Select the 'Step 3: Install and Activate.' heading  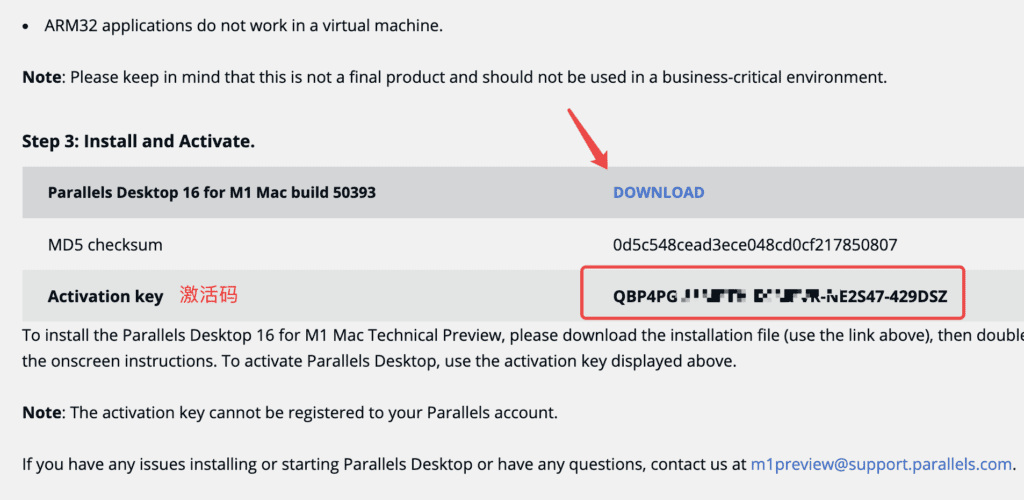point(138,141)
